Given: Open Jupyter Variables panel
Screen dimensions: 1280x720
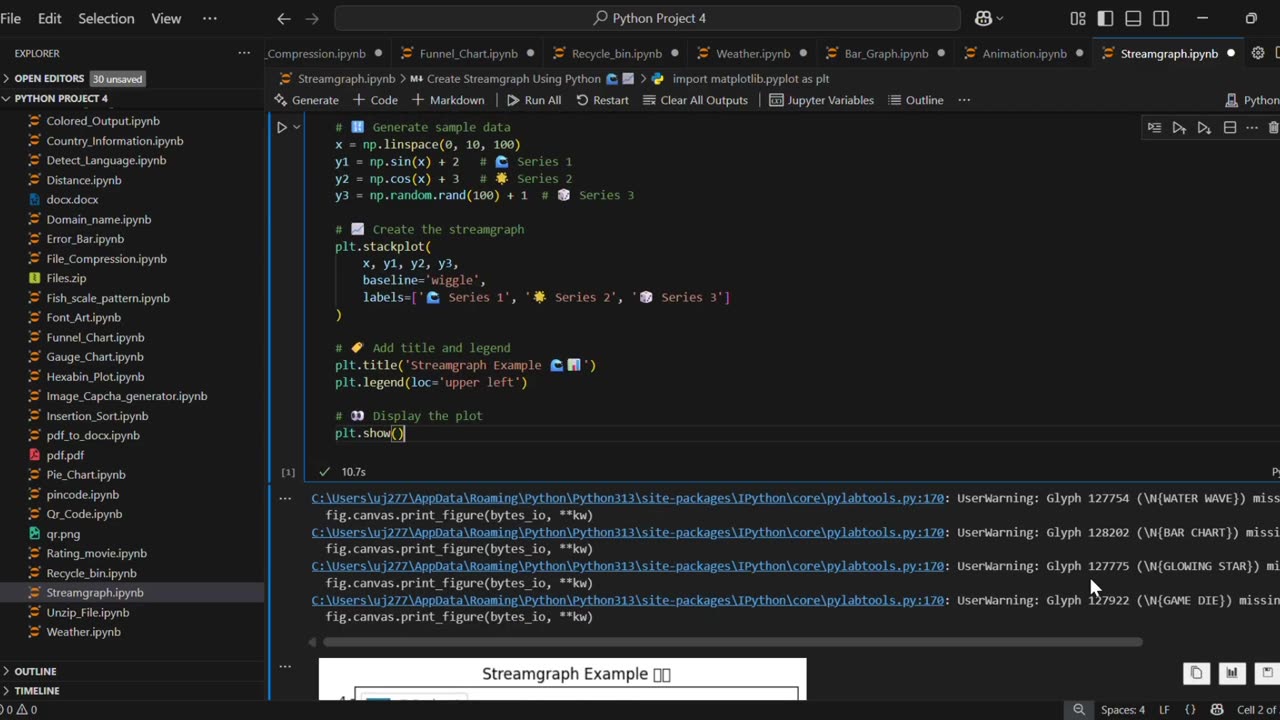Looking at the screenshot, I should pos(821,100).
